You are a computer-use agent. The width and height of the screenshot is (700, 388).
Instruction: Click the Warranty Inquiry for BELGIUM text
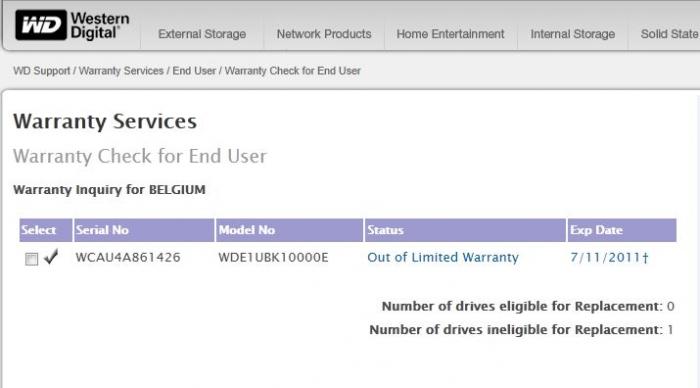coord(109,190)
